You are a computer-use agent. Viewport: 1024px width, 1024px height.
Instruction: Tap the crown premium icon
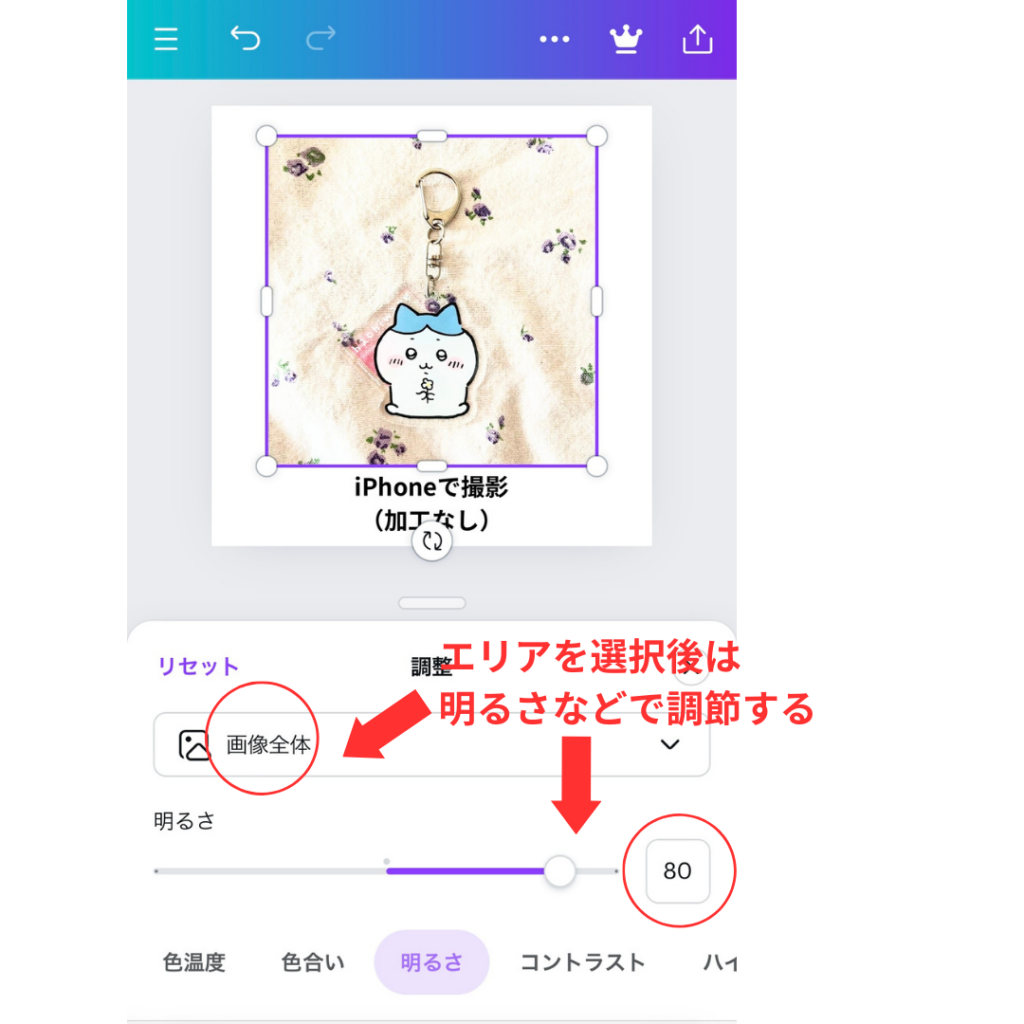pyautogui.click(x=626, y=39)
